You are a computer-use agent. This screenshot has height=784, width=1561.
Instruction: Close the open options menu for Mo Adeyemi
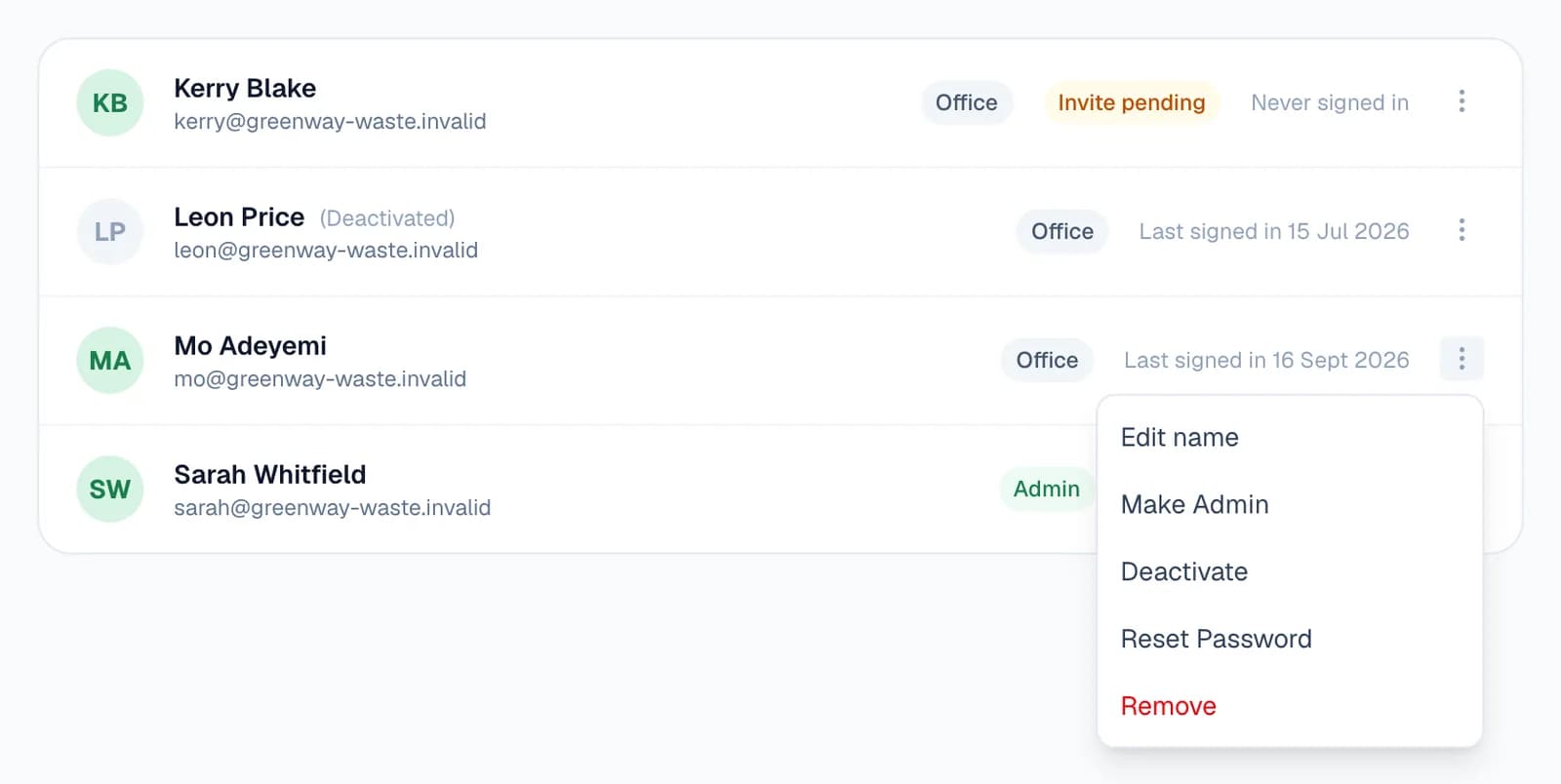(x=1461, y=359)
